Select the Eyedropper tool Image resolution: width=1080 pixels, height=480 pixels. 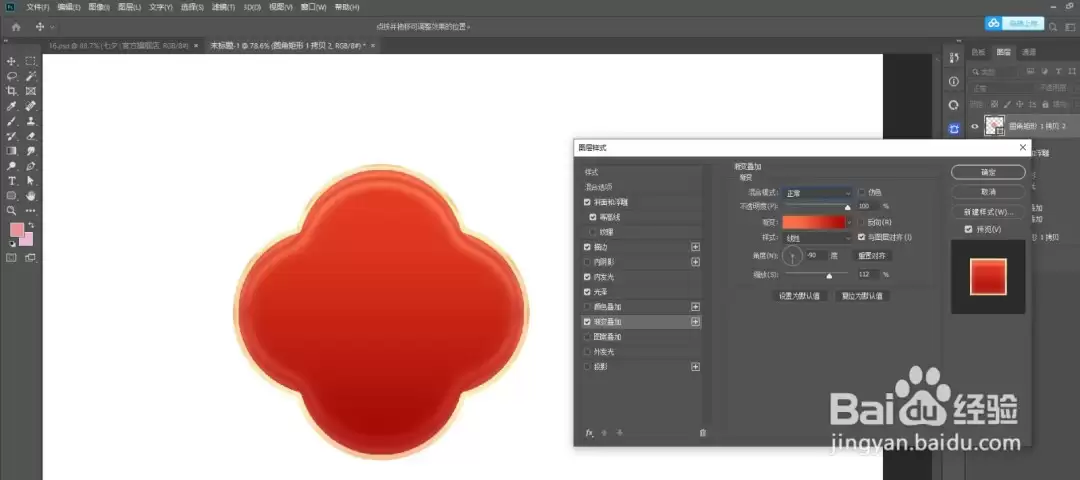click(x=12, y=106)
